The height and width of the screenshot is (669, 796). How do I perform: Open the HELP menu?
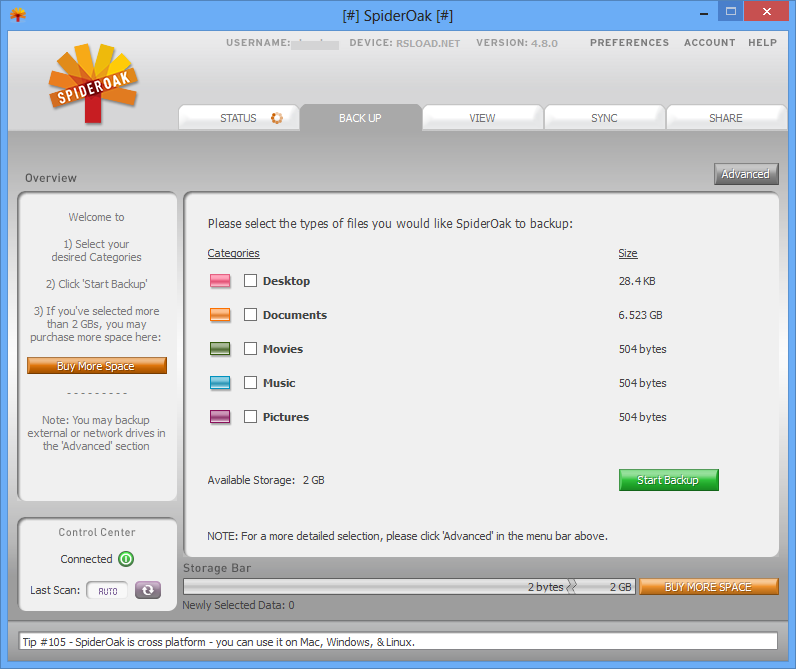coord(762,43)
